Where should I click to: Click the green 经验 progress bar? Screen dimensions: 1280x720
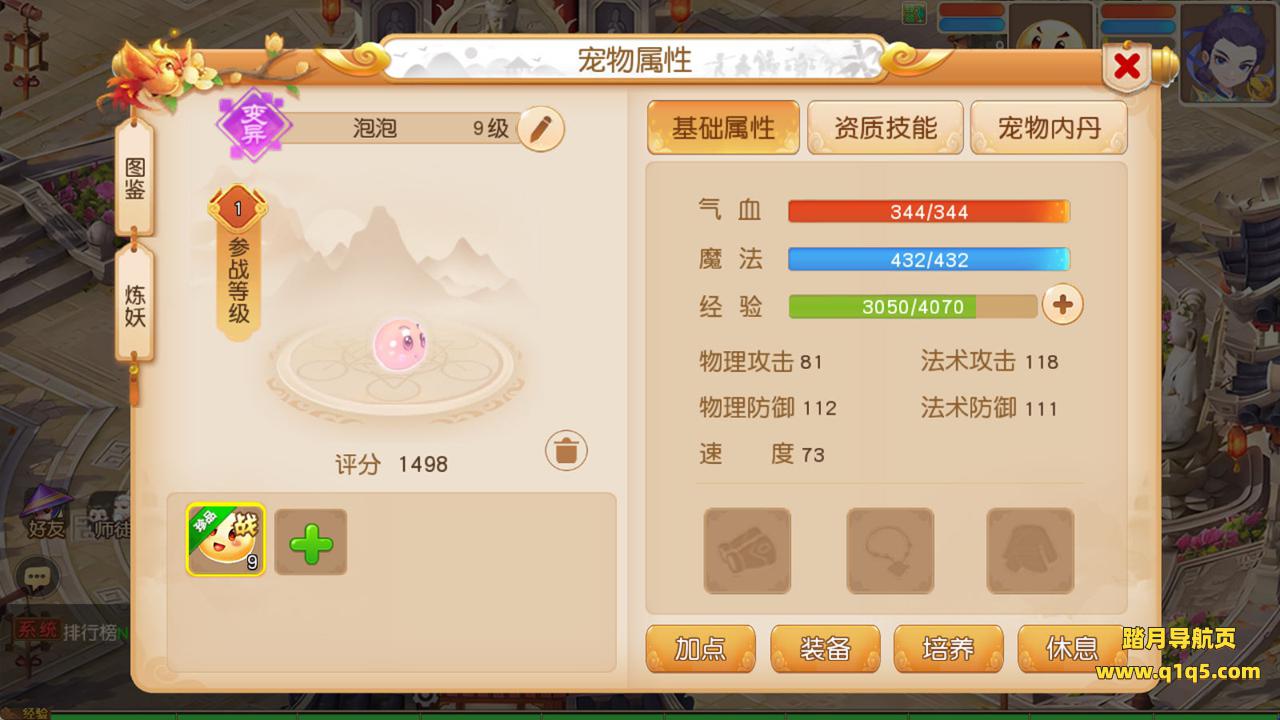pos(913,306)
